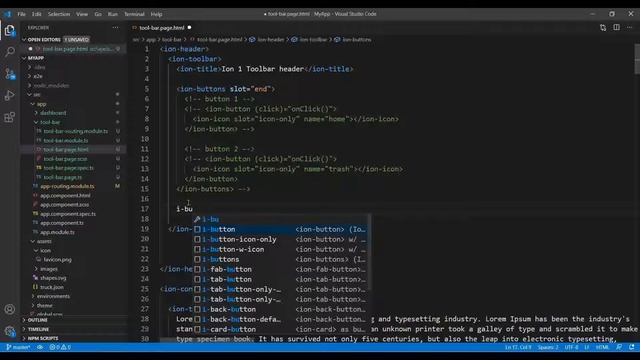Open the Explorer view in the activity bar
The image size is (640, 360).
[10, 30]
